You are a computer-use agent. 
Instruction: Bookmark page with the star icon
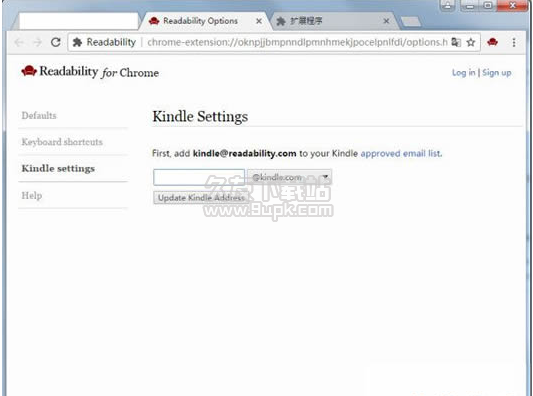[x=471, y=42]
